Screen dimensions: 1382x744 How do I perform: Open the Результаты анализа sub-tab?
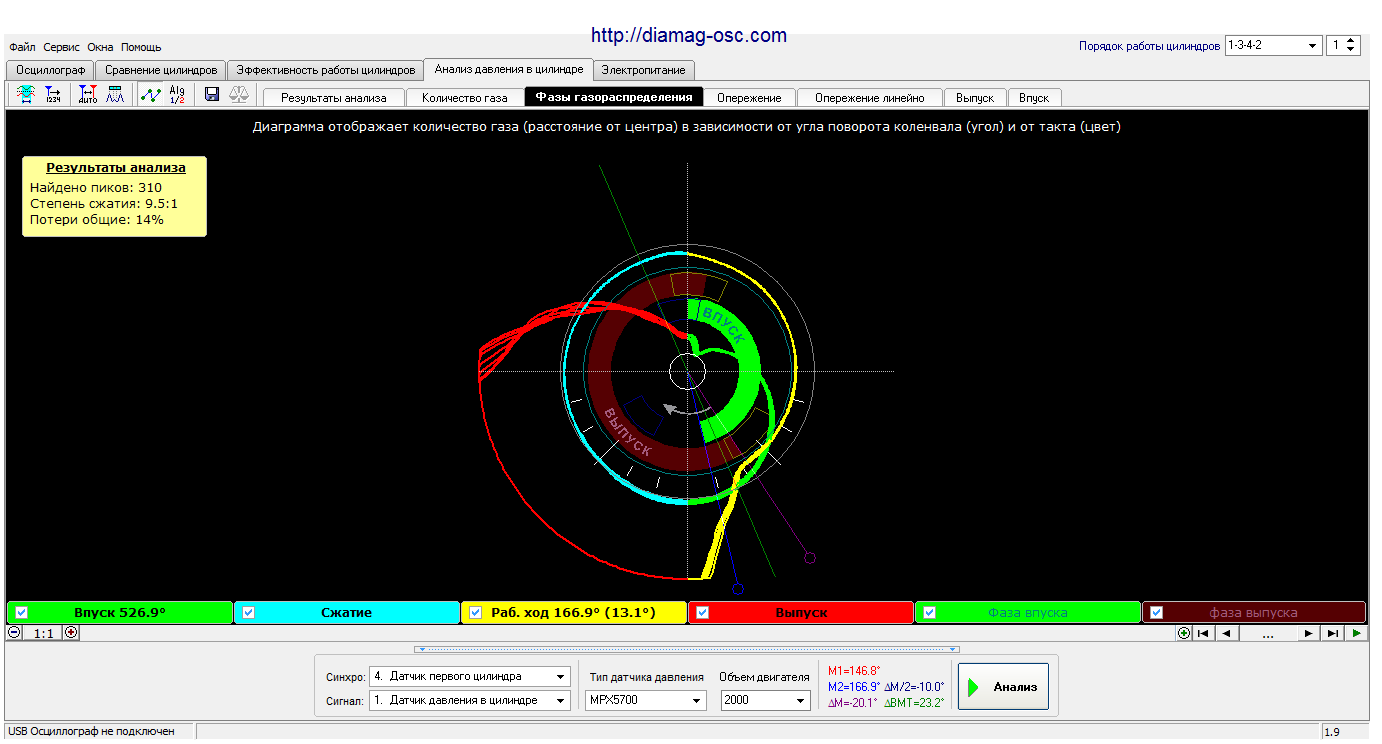333,98
